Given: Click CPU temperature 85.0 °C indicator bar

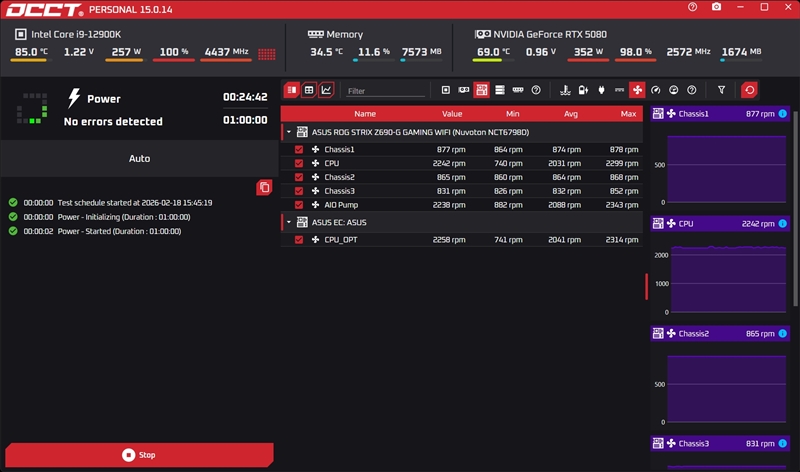Looking at the screenshot, I should click(x=31, y=60).
